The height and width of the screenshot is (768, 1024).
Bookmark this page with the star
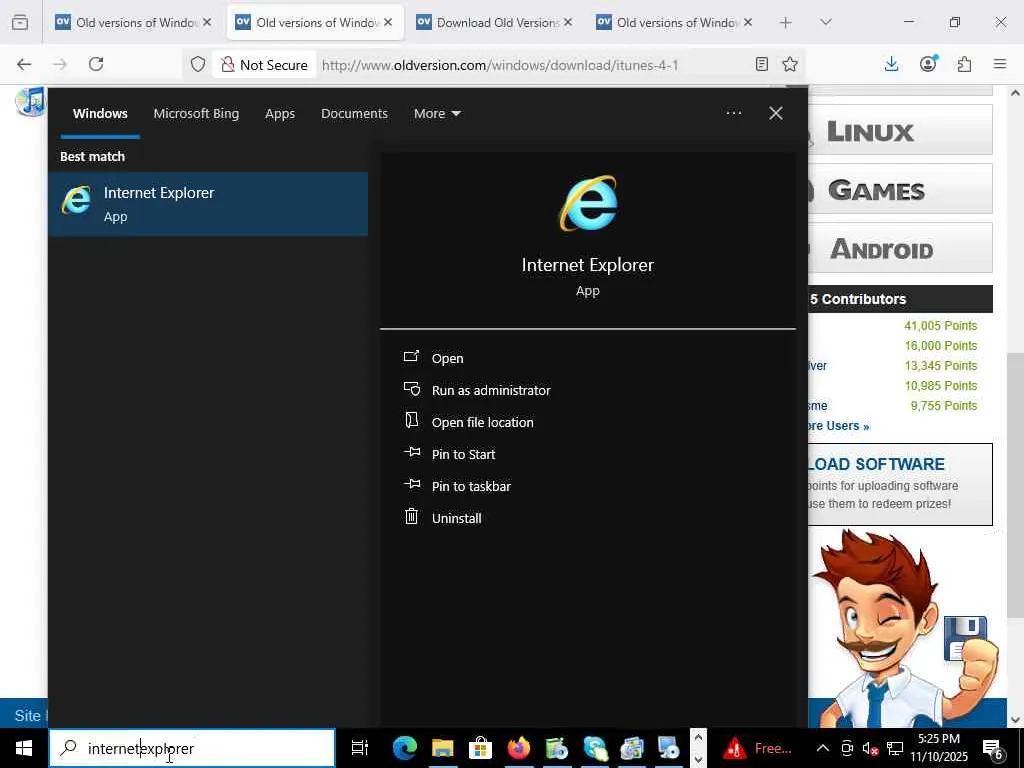tap(790, 64)
